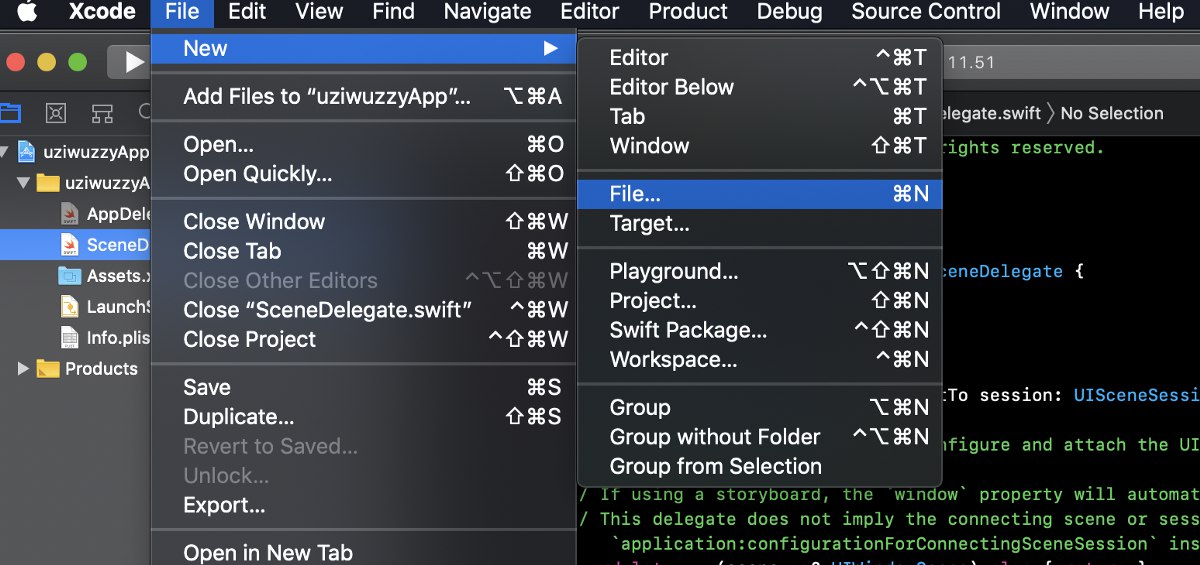Choose Group without Folder

(x=759, y=437)
